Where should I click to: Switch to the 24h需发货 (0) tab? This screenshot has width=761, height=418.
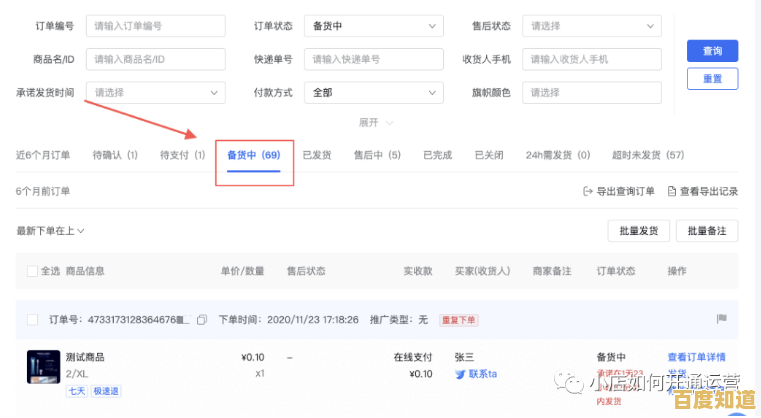(x=558, y=155)
